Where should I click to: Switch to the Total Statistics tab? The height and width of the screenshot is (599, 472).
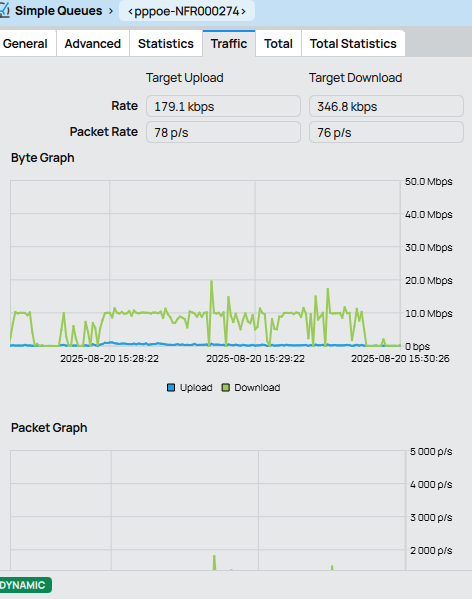tap(353, 44)
